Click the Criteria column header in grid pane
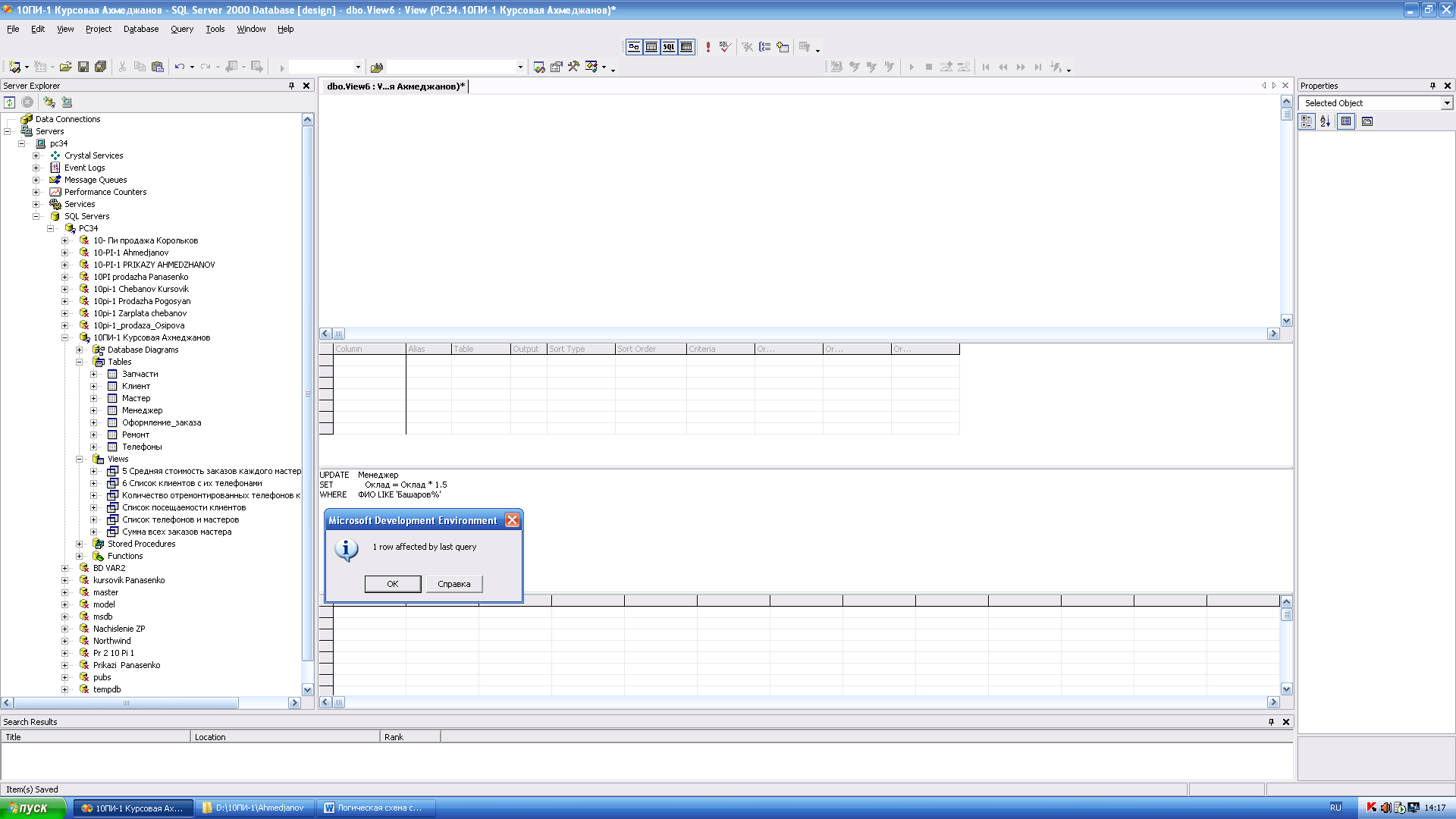This screenshot has width=1456, height=819. 720,349
